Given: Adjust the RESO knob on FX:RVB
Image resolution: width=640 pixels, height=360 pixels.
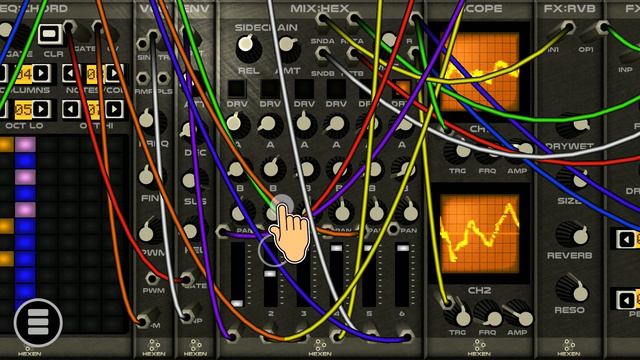Looking at the screenshot, I should pos(573,289).
